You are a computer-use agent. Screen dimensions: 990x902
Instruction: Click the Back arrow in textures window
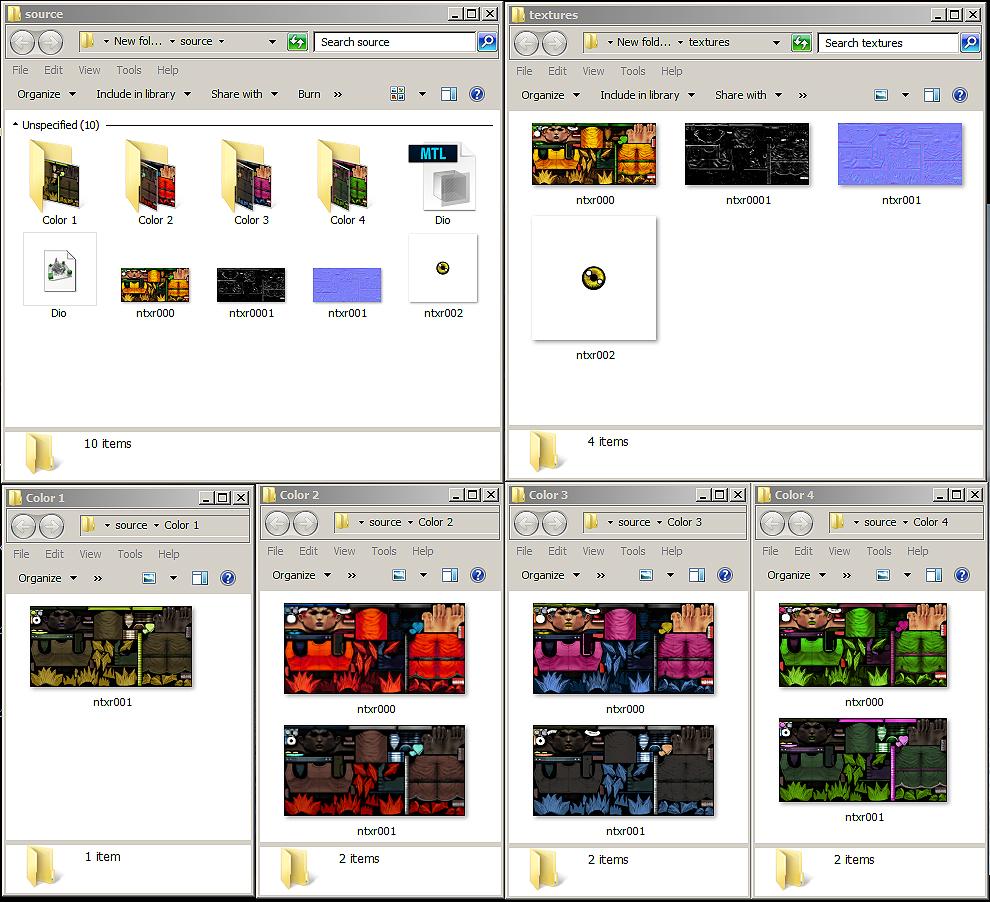pos(527,44)
